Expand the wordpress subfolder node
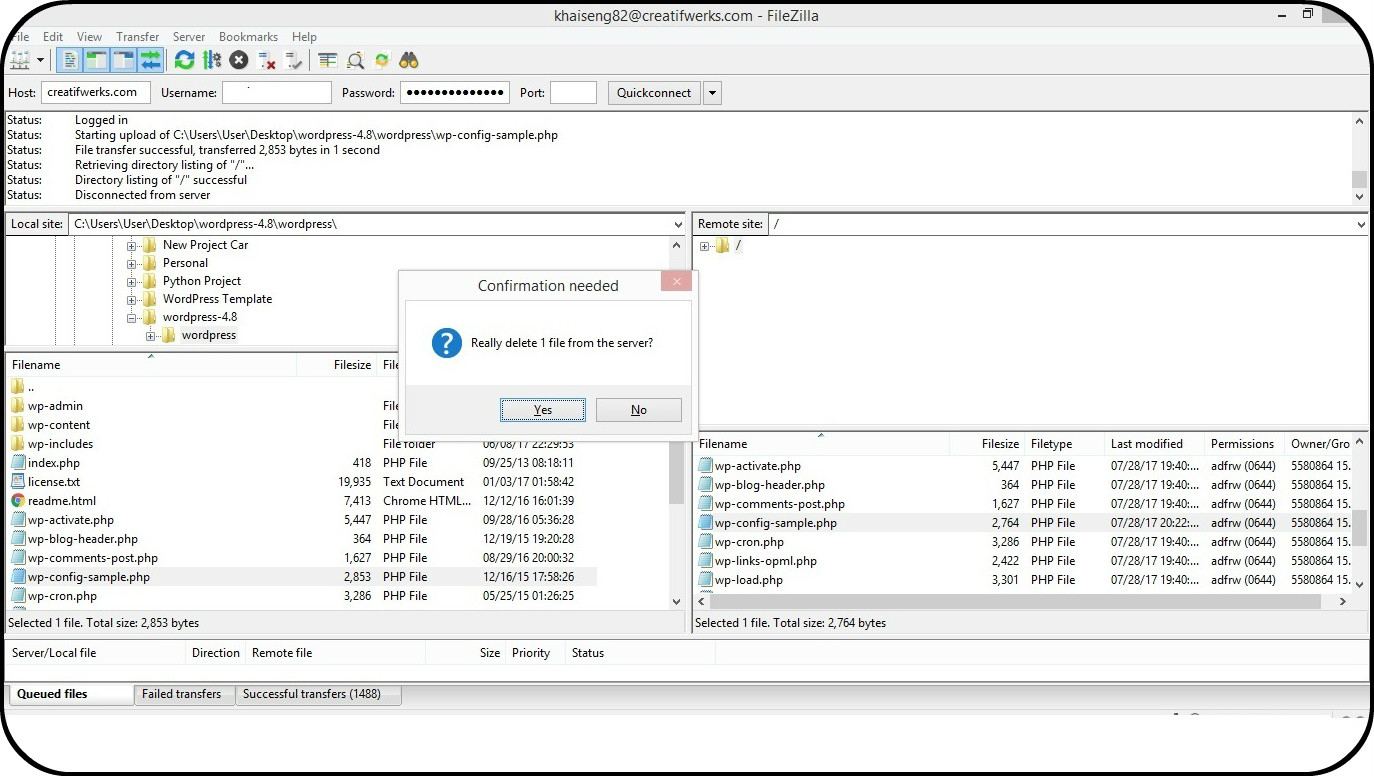 pyautogui.click(x=150, y=335)
